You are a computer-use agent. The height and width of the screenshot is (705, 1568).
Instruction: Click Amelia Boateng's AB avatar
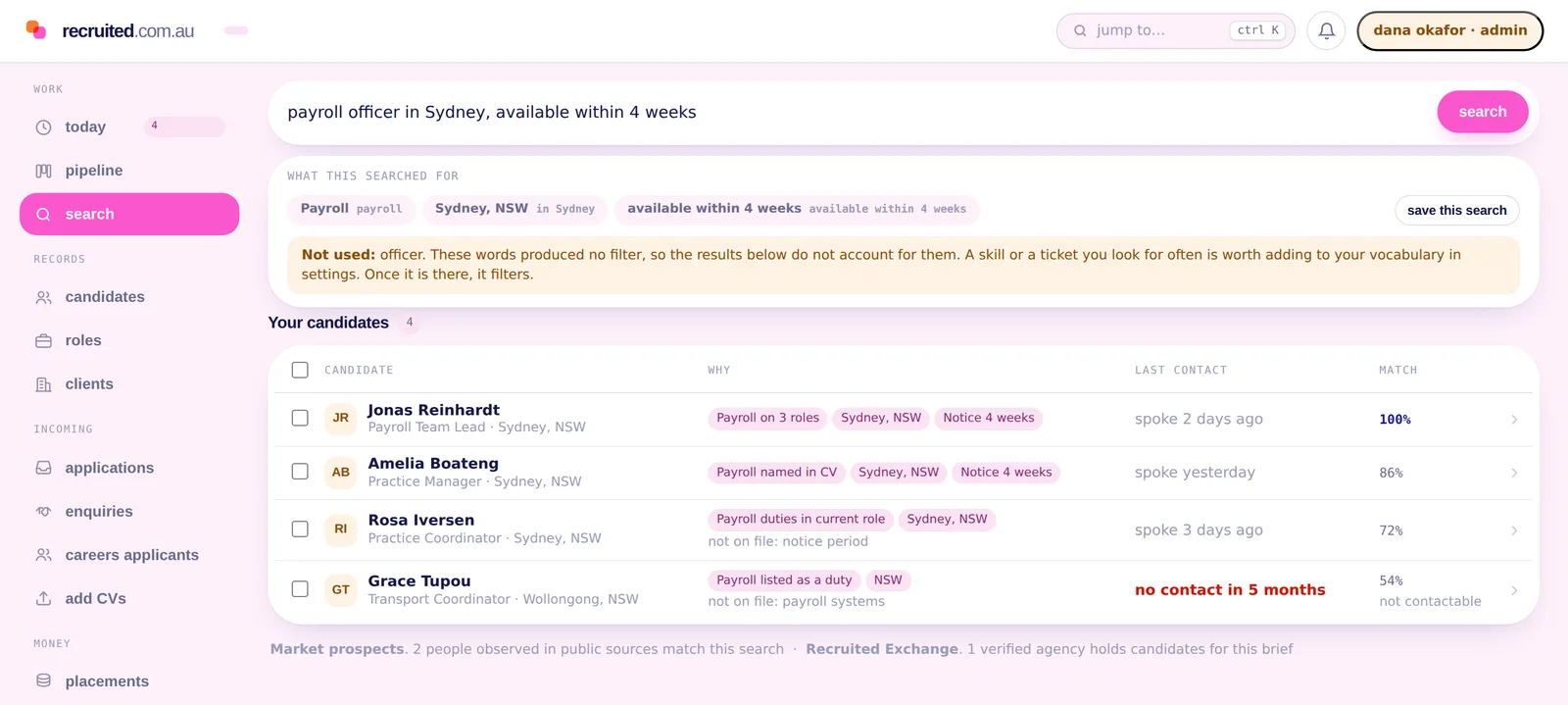[340, 472]
